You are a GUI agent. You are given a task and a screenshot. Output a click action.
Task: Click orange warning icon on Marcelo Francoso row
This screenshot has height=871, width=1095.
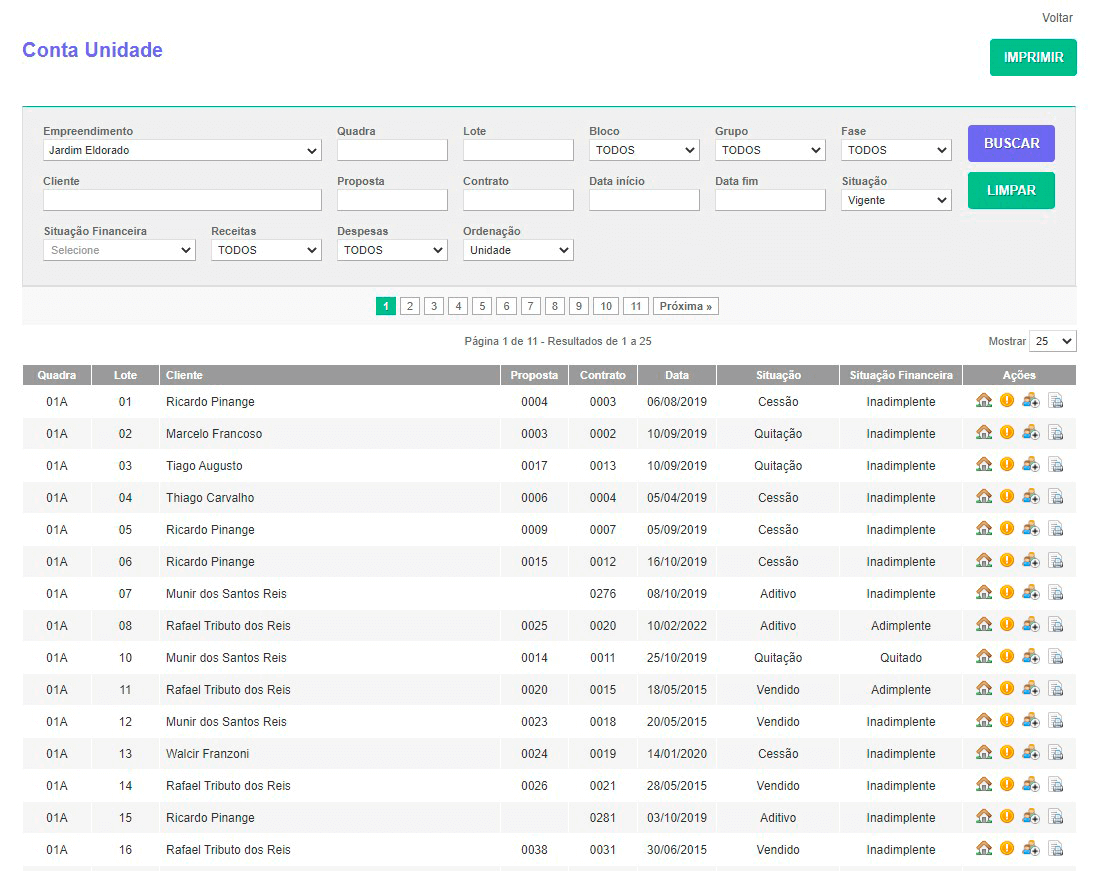coord(1007,433)
